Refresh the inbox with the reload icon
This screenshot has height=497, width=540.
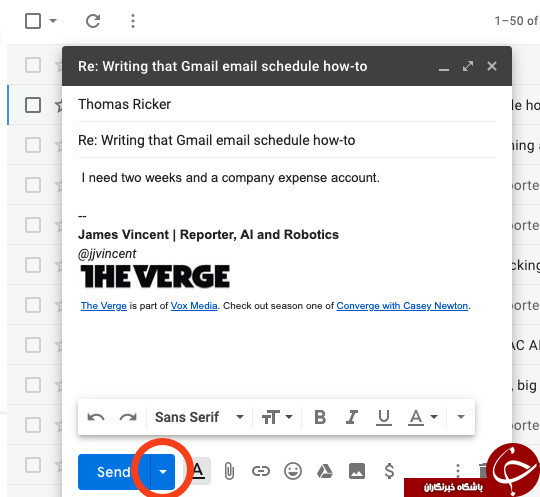click(93, 21)
